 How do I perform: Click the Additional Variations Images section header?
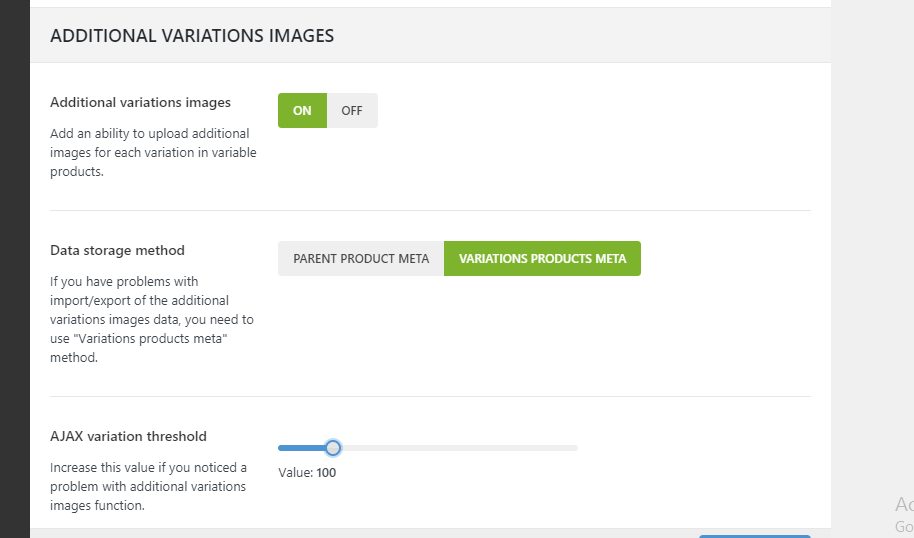click(x=192, y=36)
